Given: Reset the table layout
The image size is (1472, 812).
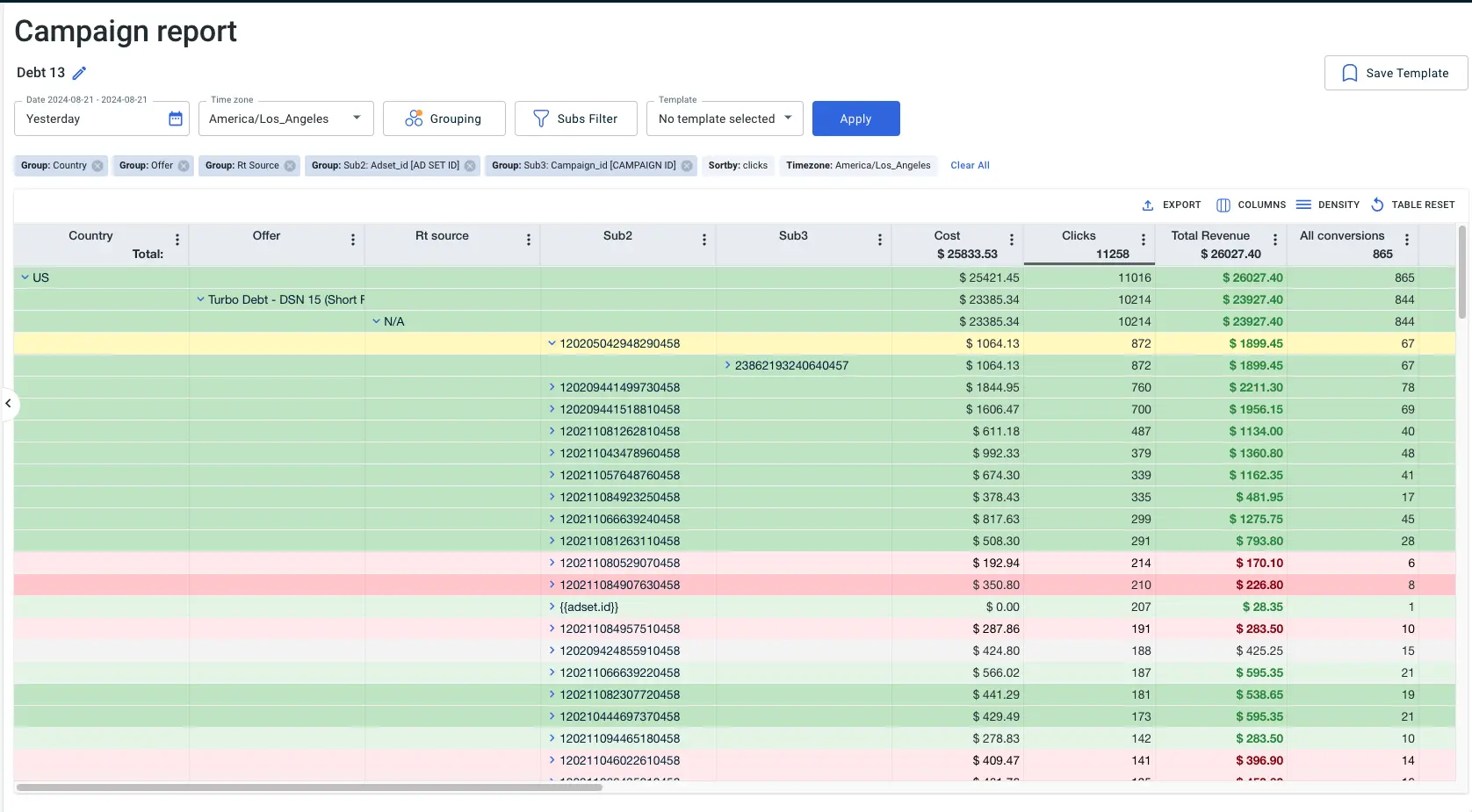Looking at the screenshot, I should click(1412, 205).
